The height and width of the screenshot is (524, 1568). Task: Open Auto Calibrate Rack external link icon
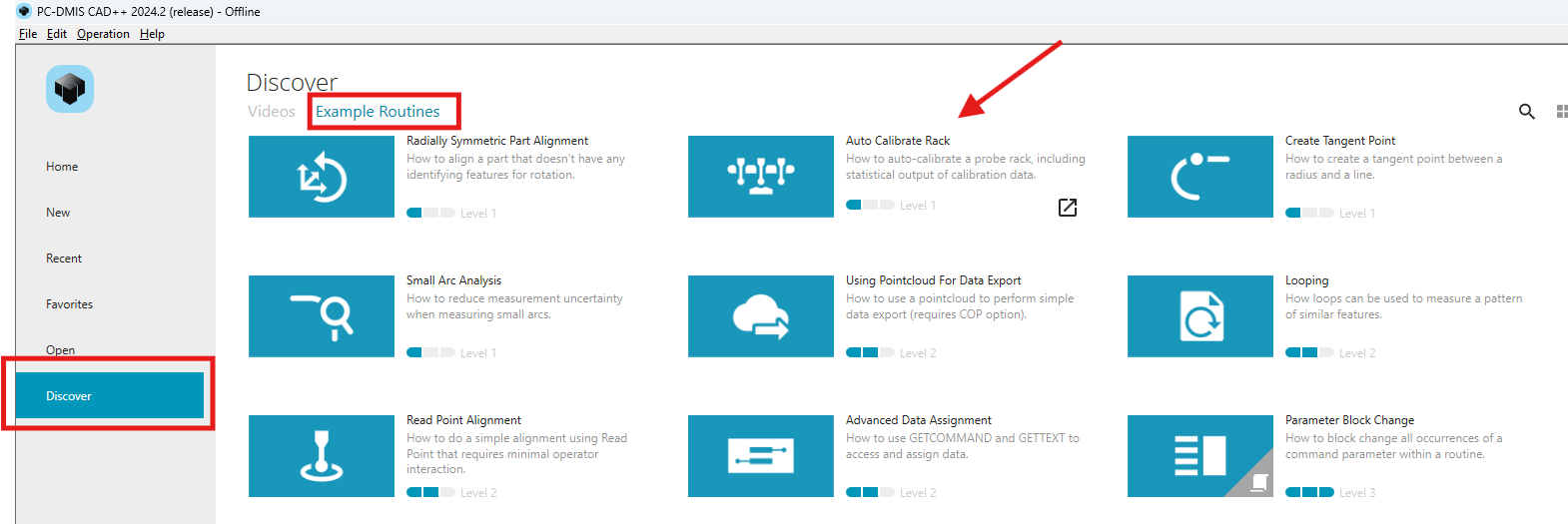[1068, 207]
